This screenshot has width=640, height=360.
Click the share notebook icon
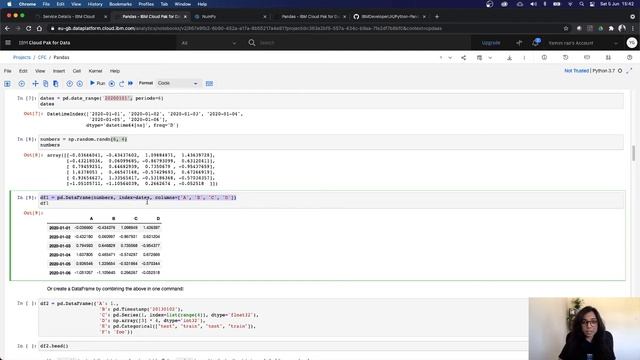coord(464,58)
